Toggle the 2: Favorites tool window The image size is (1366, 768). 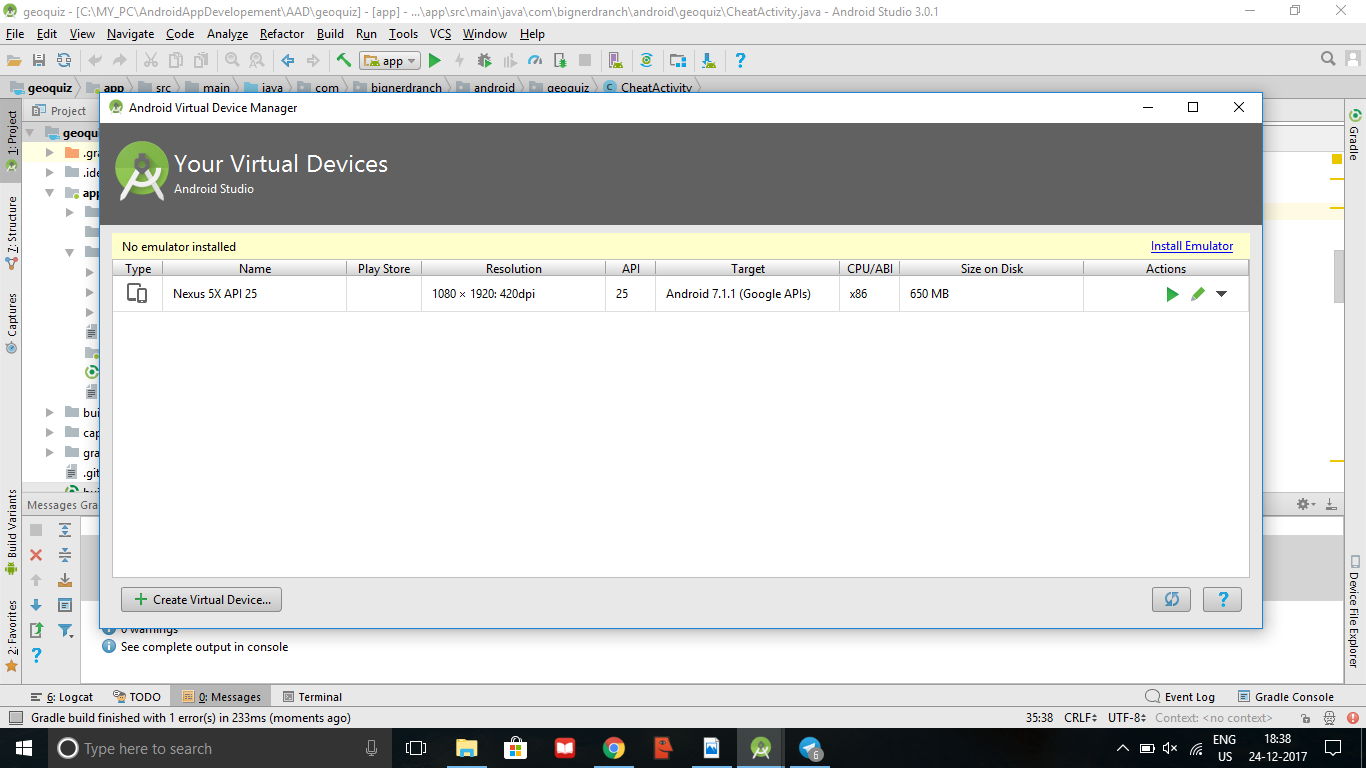click(12, 635)
